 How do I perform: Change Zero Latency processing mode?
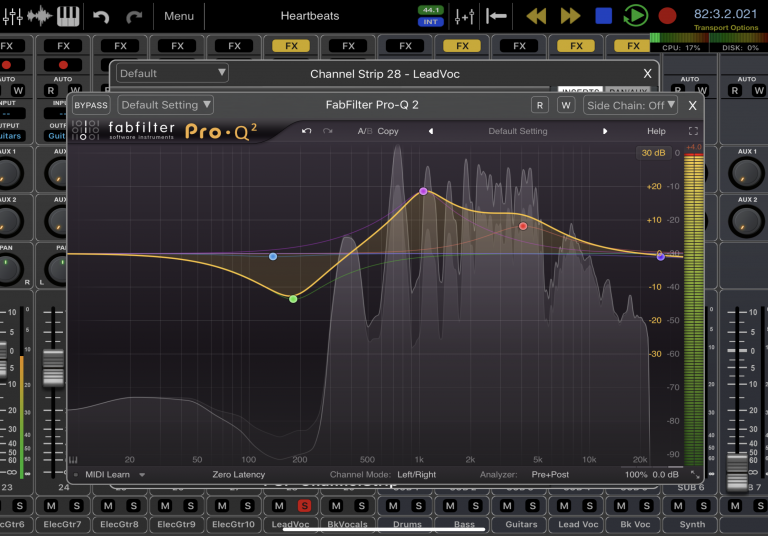coord(239,474)
